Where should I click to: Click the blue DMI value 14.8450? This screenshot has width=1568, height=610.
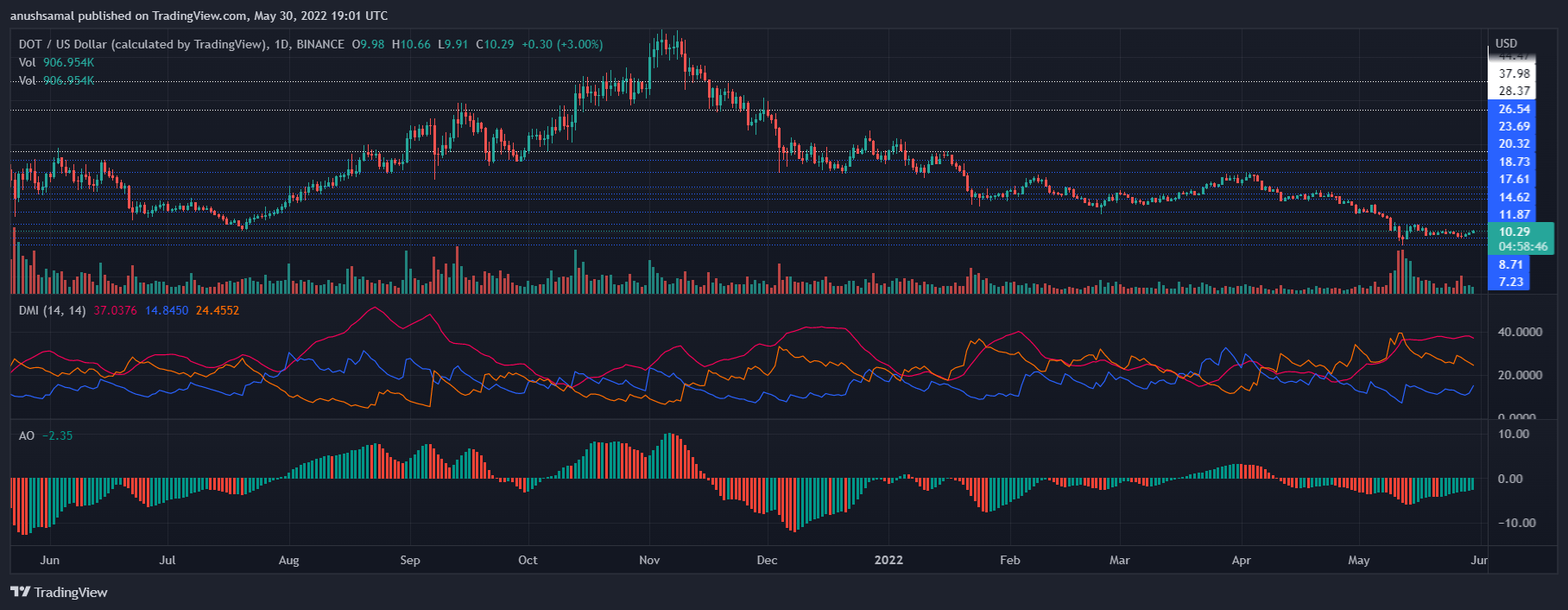click(167, 310)
